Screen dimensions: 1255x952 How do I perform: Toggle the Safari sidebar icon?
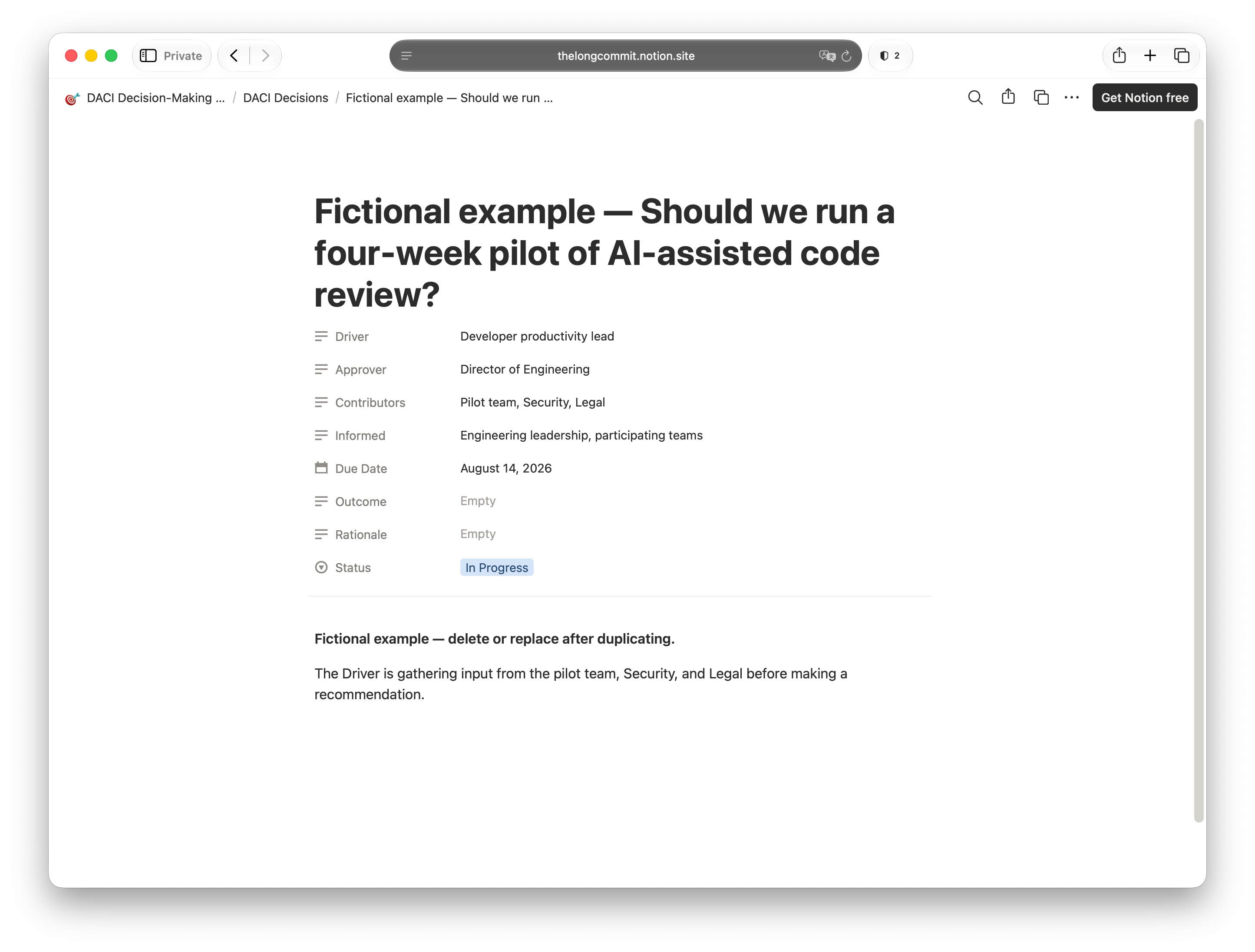click(148, 56)
